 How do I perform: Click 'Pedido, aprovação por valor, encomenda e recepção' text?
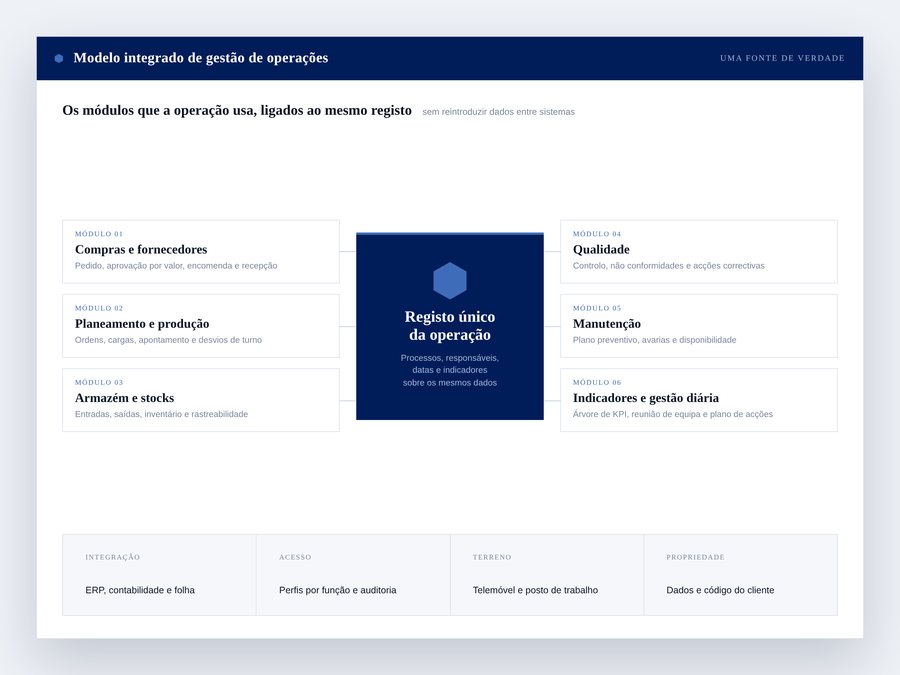176,266
